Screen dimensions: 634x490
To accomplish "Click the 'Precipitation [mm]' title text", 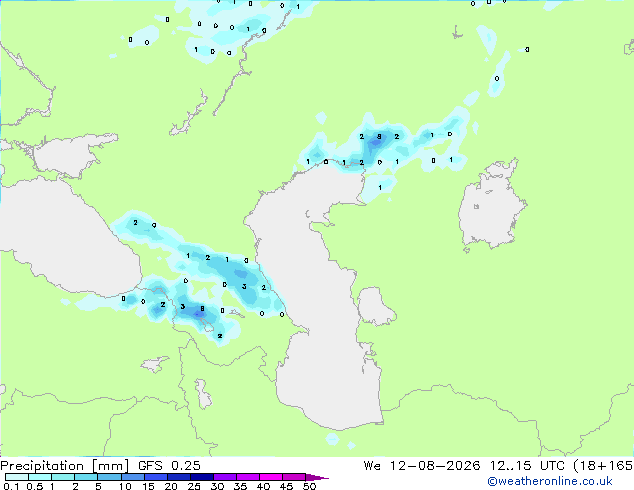I will [64, 466].
